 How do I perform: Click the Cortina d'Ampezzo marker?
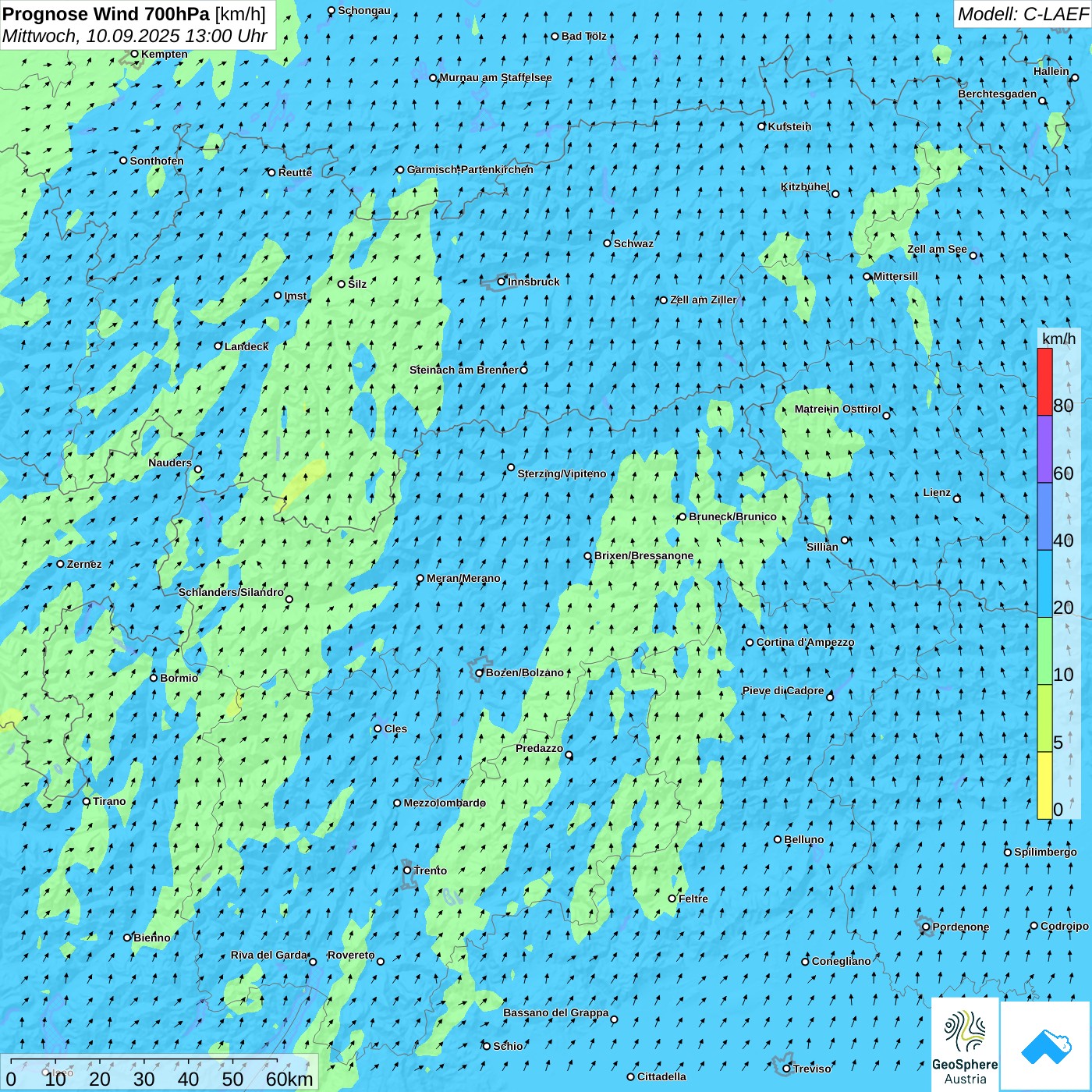tap(750, 643)
